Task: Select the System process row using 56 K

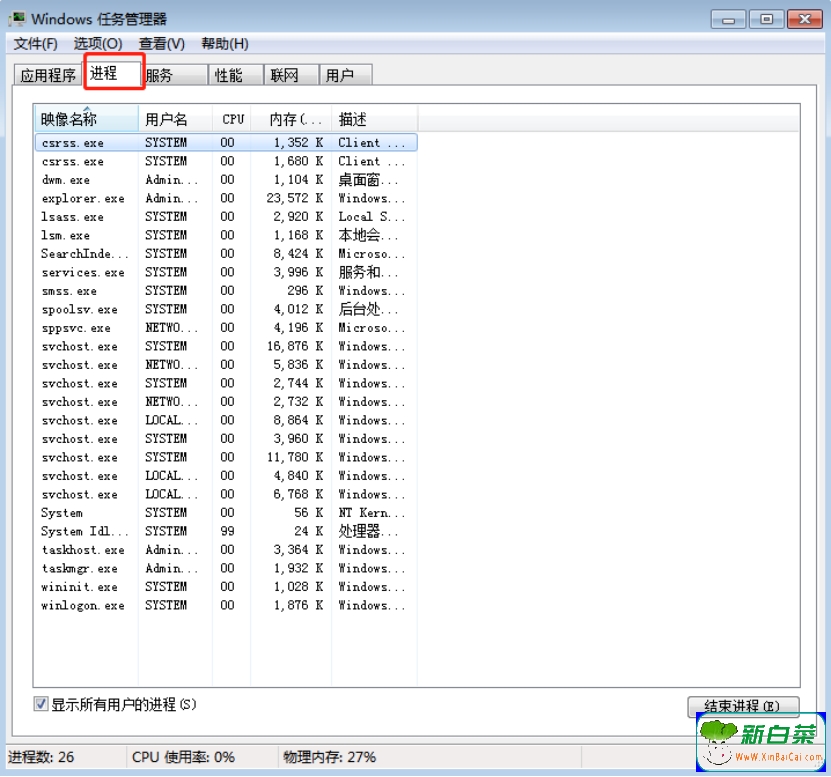Action: 226,513
